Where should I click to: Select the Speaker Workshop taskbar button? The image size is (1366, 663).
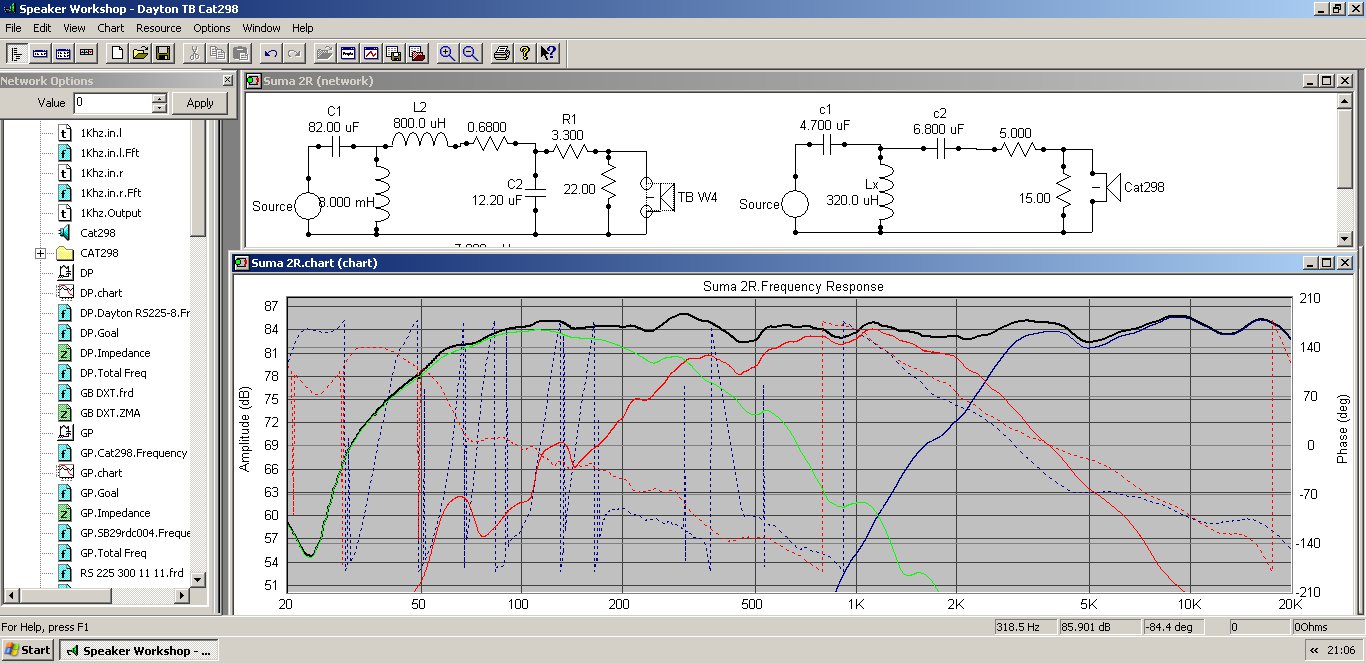coord(141,650)
